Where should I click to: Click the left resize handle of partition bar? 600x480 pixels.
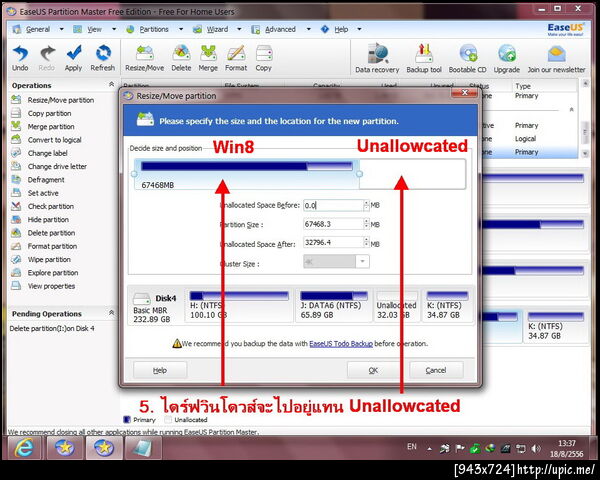(x=134, y=174)
